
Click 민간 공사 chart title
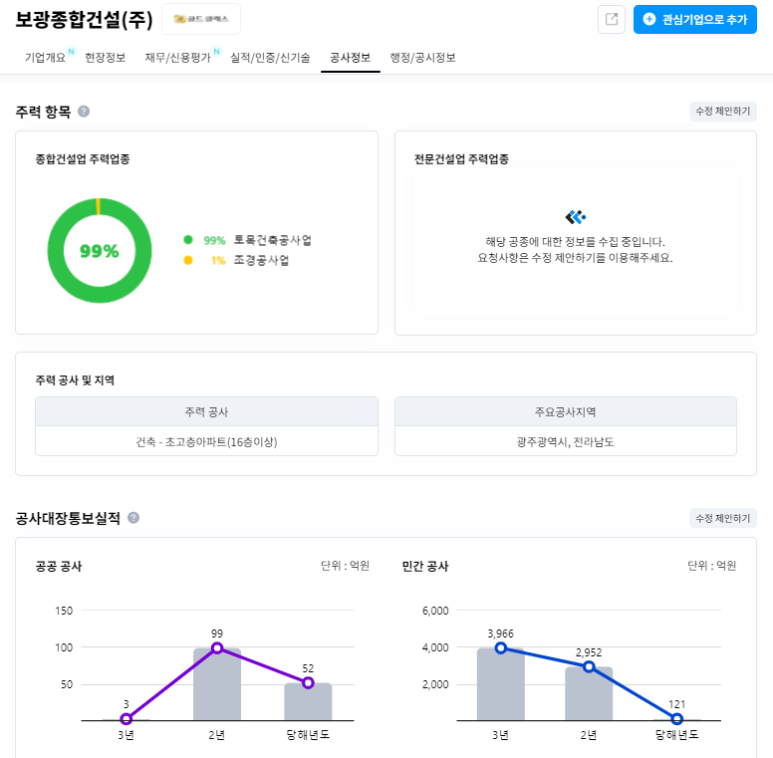tap(425, 566)
